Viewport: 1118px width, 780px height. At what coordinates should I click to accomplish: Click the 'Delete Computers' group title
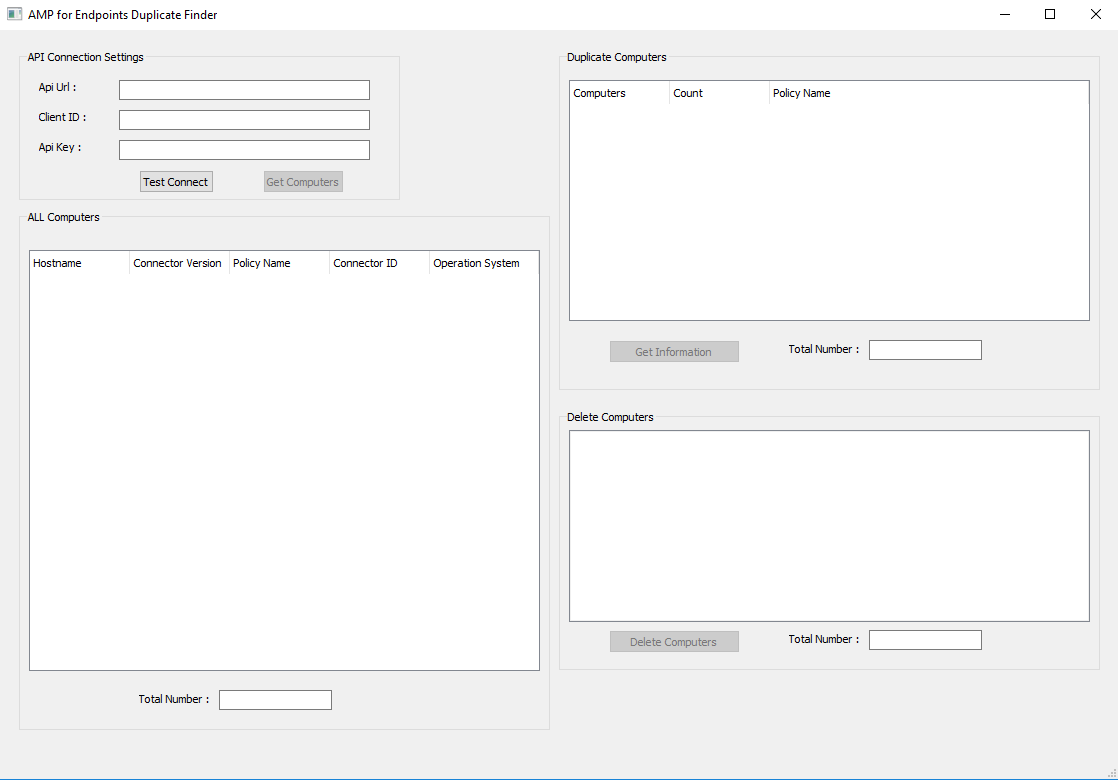tap(610, 417)
